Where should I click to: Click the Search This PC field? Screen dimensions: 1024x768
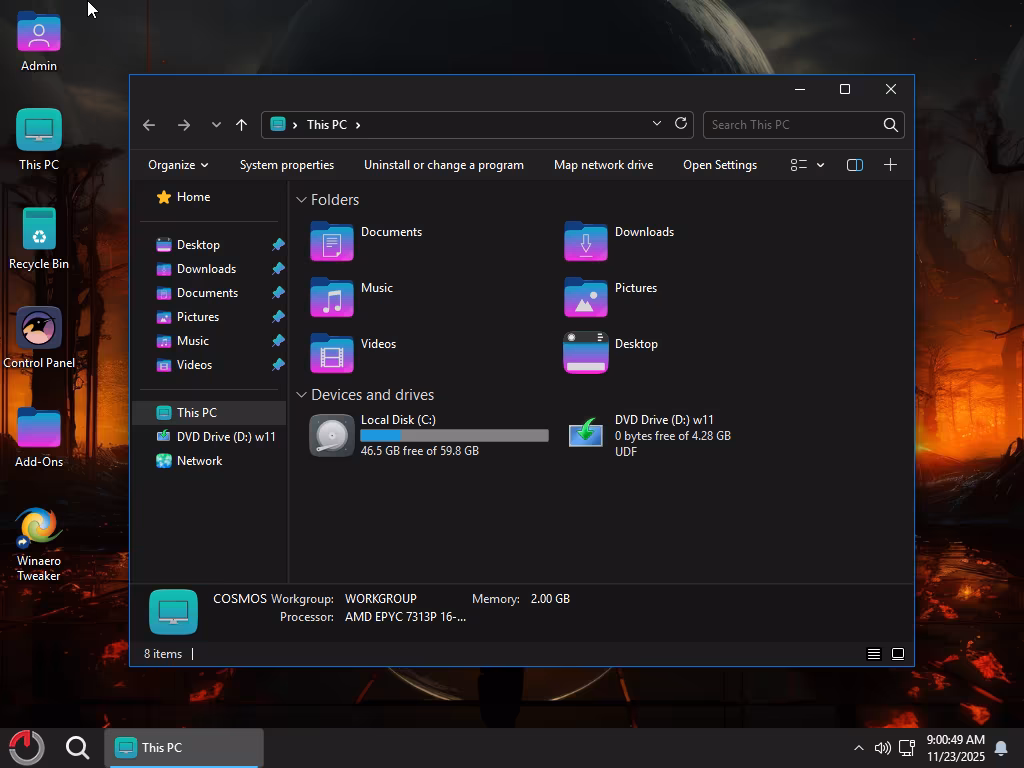point(790,125)
